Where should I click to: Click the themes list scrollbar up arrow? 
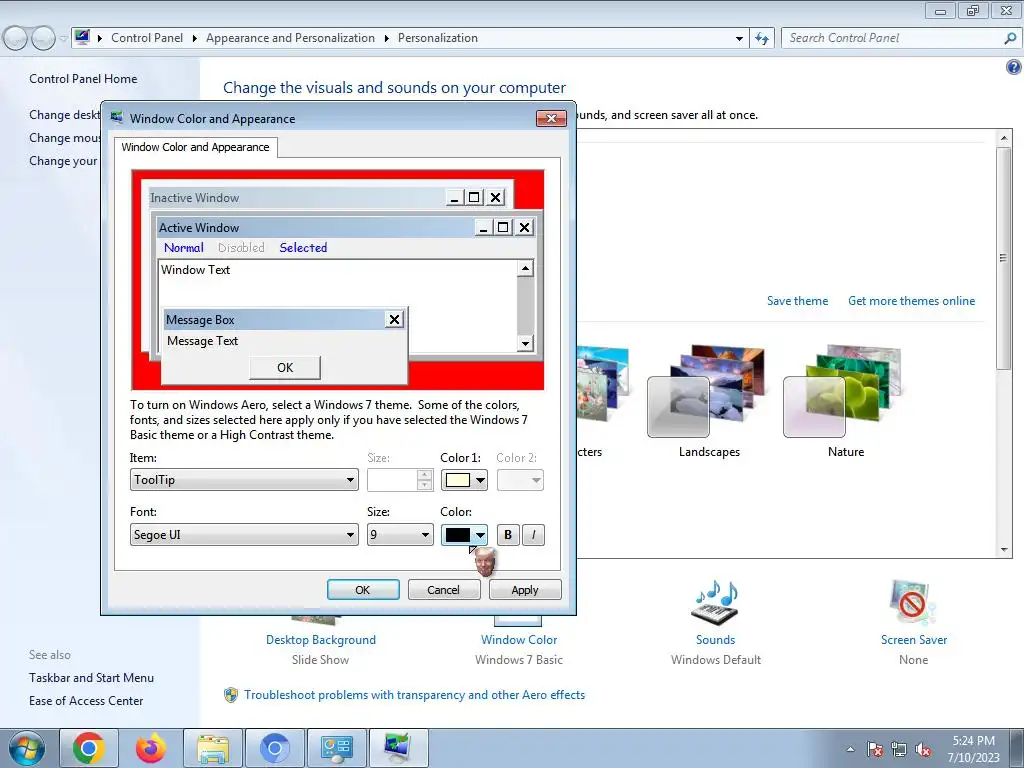click(x=1004, y=138)
